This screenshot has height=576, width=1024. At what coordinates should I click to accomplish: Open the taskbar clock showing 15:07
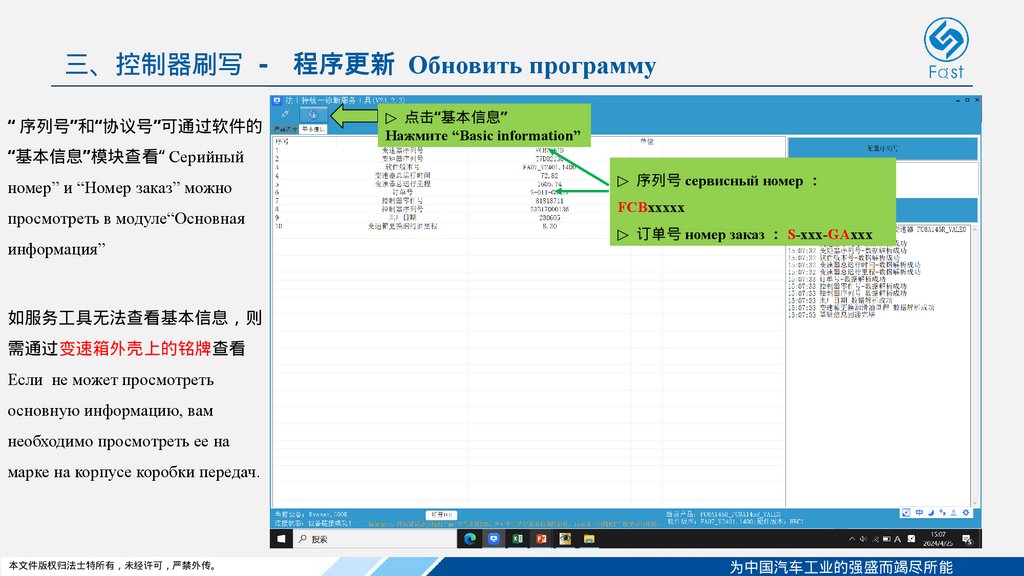tap(938, 539)
